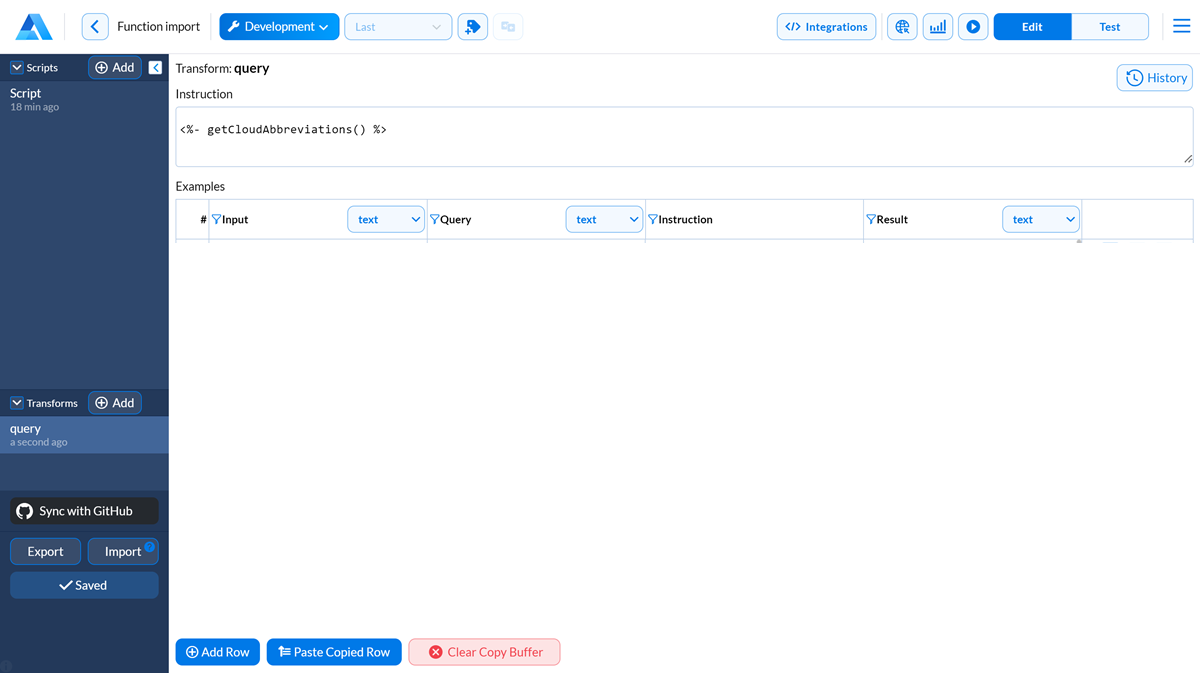Collapse the sidebar with the arrow icon
1200x673 pixels.
coord(155,68)
